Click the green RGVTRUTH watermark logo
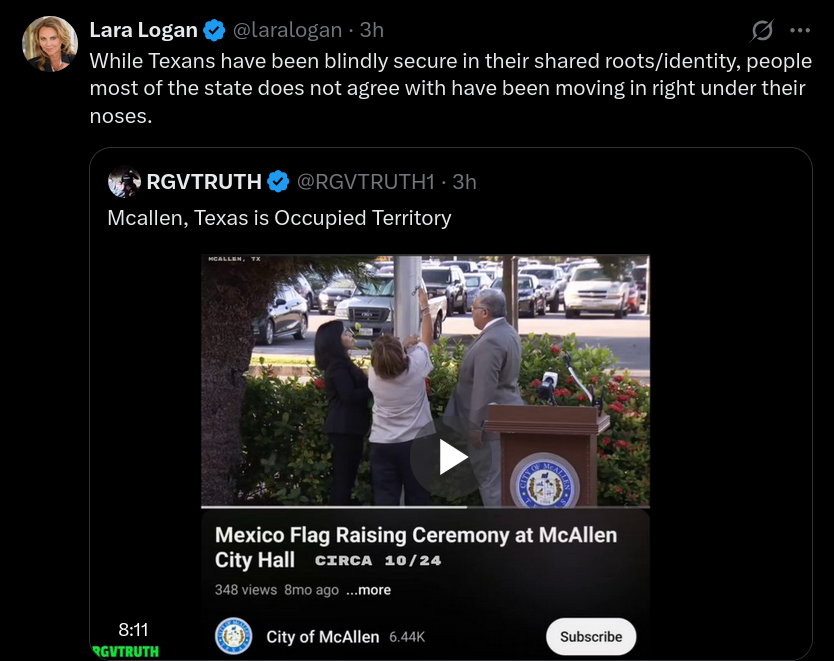834x661 pixels. click(x=126, y=651)
